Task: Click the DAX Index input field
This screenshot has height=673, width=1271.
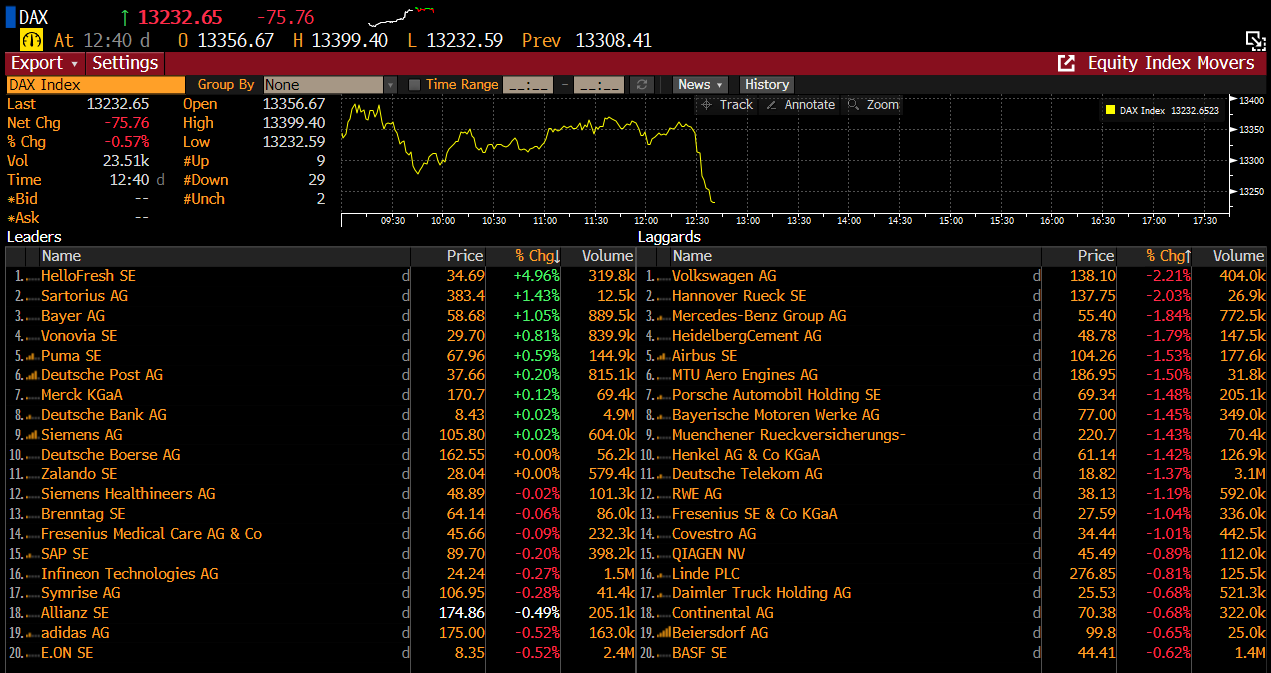Action: [x=95, y=85]
